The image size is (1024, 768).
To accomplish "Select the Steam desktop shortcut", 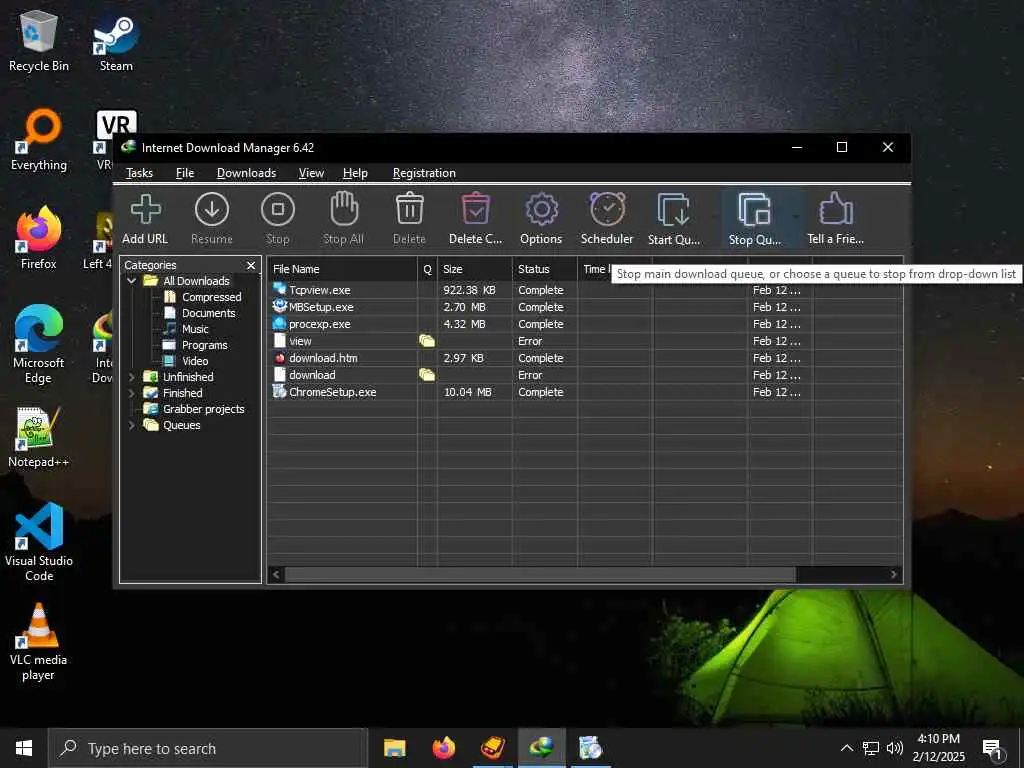I will 116,41.
